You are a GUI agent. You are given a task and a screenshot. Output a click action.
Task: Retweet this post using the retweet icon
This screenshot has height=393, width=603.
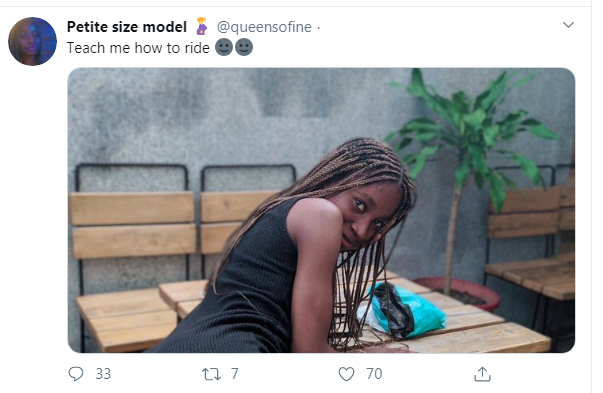211,374
